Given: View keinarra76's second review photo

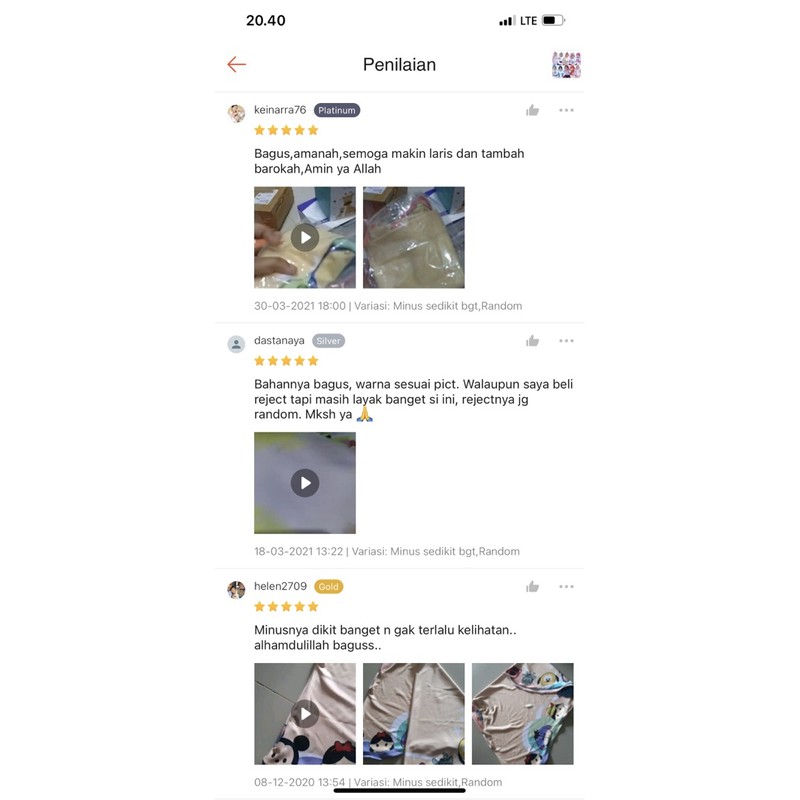Looking at the screenshot, I should click(414, 237).
